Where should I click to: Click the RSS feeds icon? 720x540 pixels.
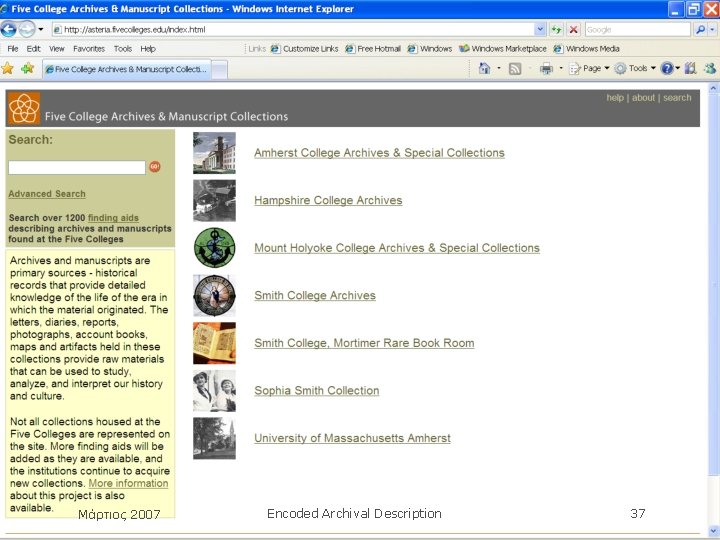[515, 69]
